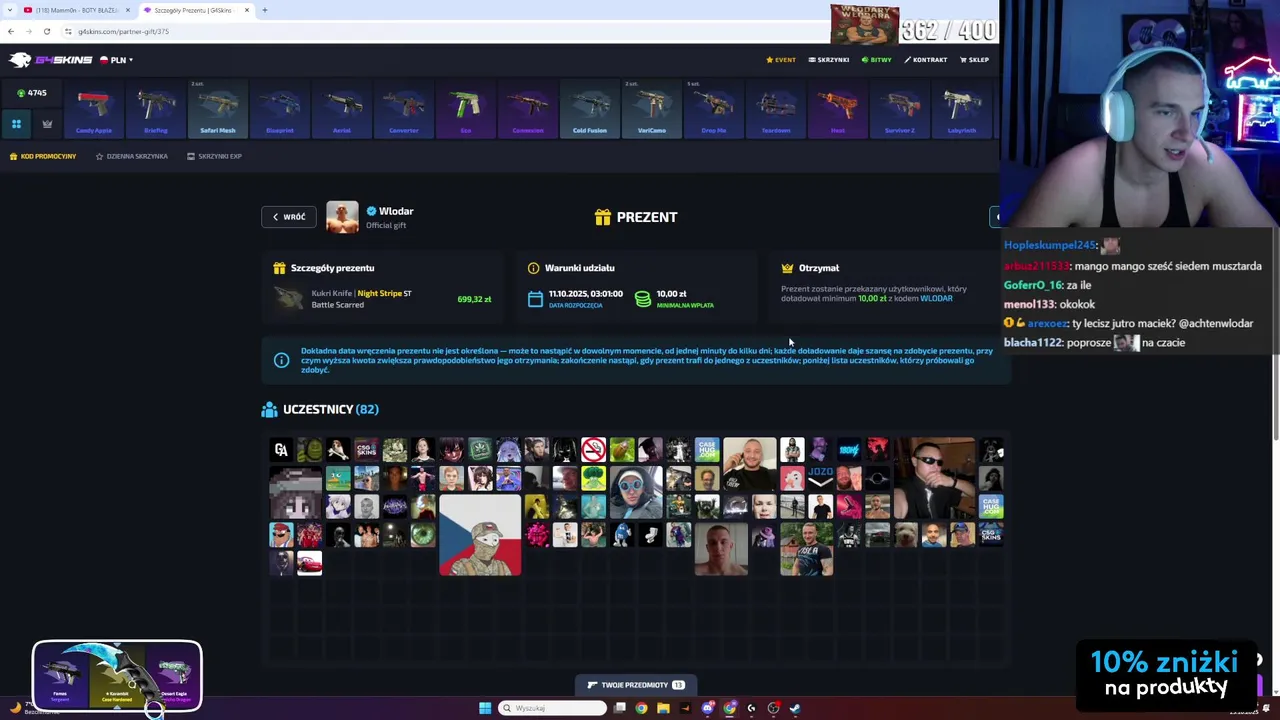This screenshot has height=720, width=1280.
Task: Click the Kukri Knife Night Stripe text
Action: coord(361,294)
